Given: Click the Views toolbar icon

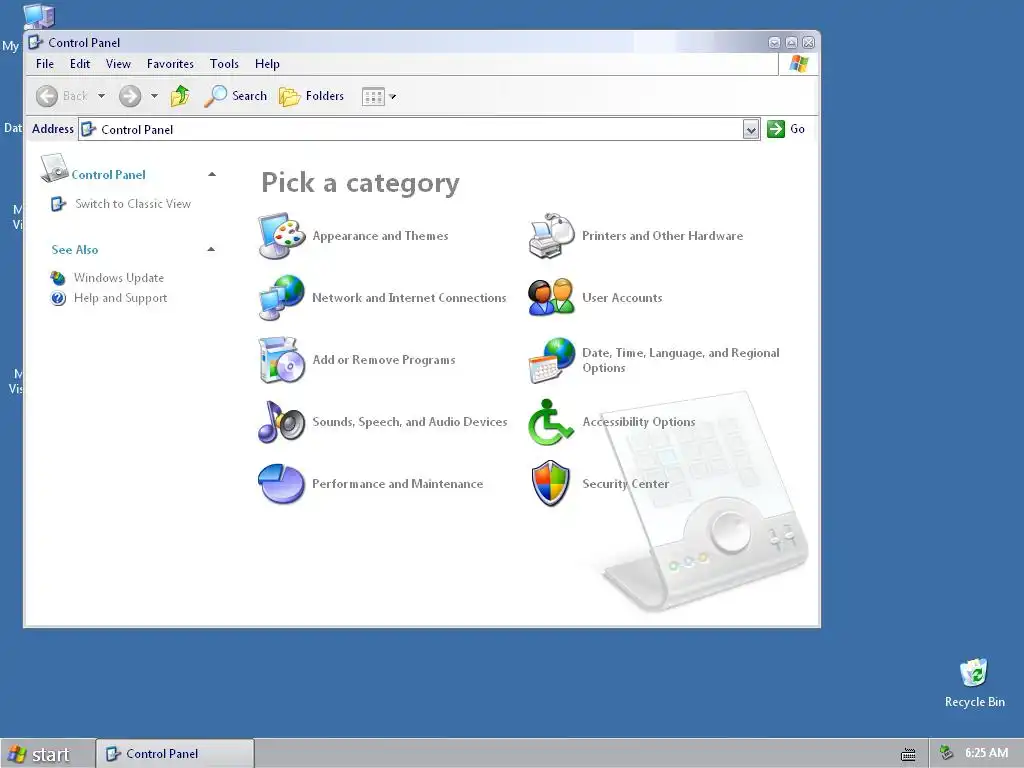Looking at the screenshot, I should [x=373, y=97].
